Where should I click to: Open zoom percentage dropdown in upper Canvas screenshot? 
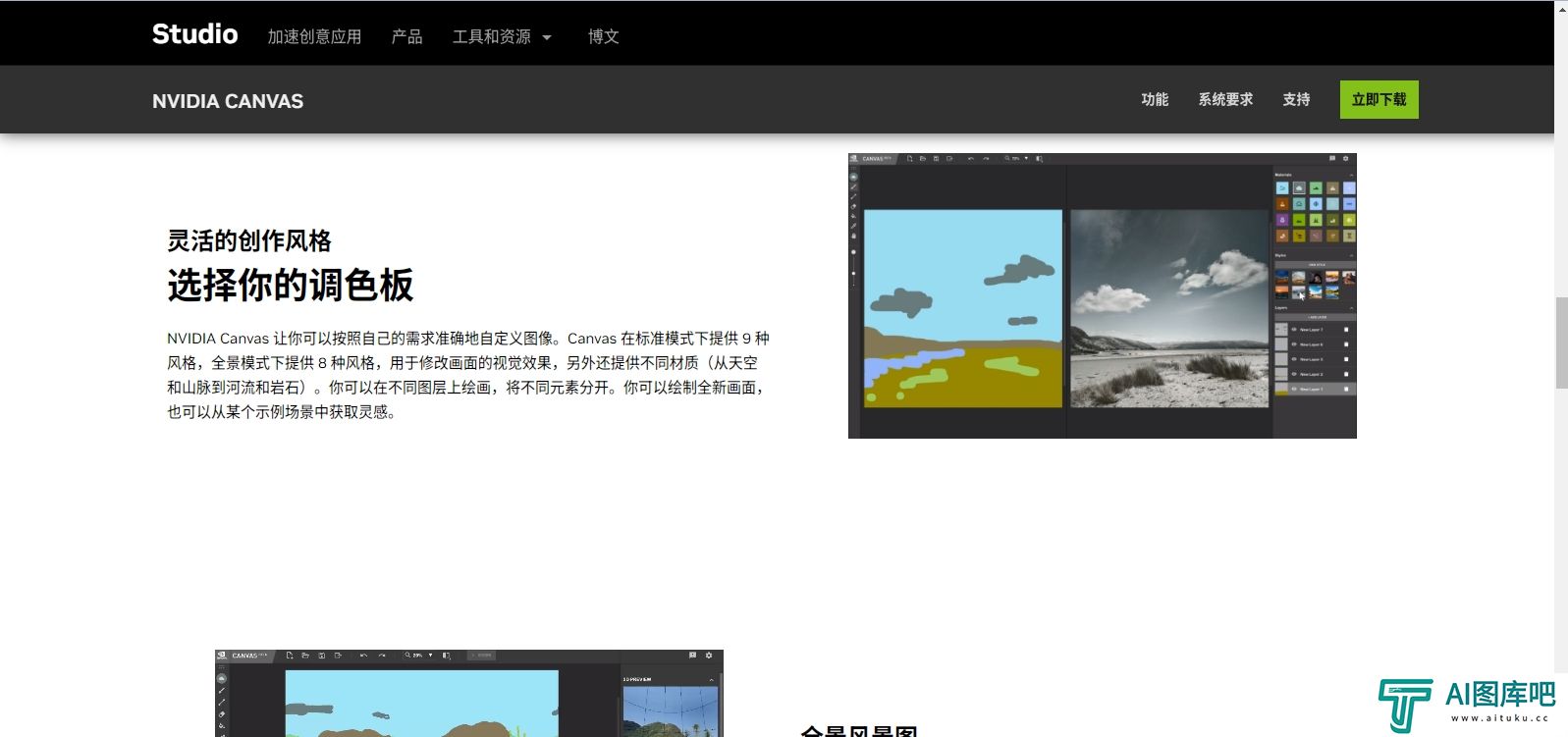1026,158
